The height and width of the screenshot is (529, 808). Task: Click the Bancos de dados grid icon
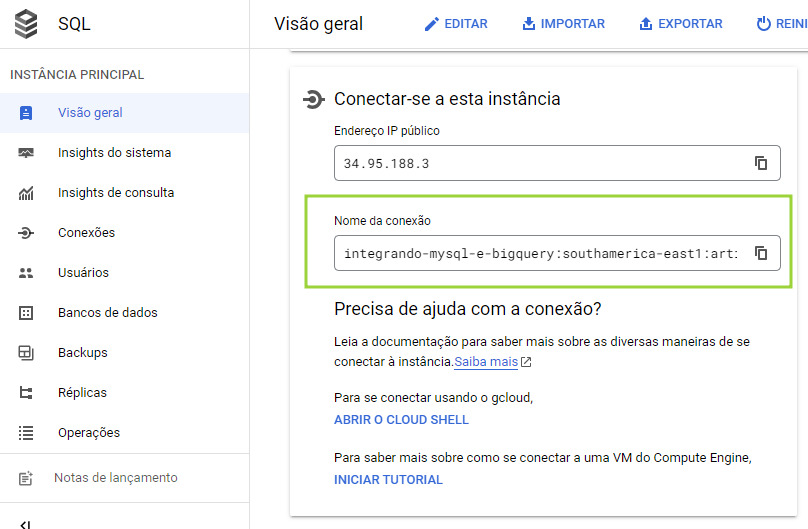[26, 313]
